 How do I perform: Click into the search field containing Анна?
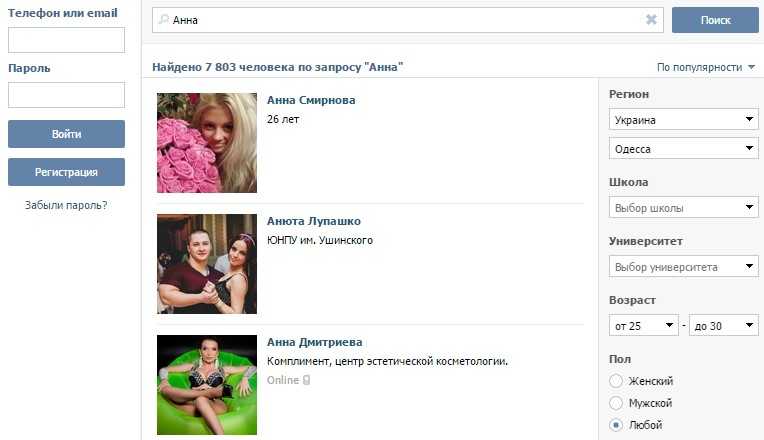point(407,20)
